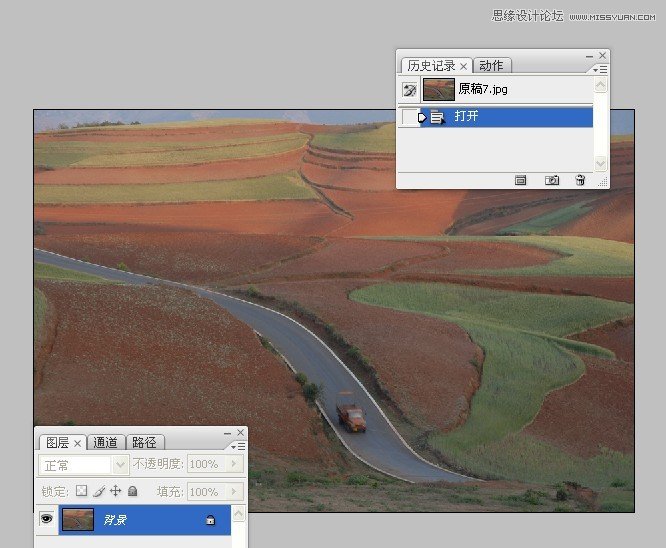Image resolution: width=666 pixels, height=548 pixels.
Task: Click Layers panel scroll up arrow
Action: 238,514
